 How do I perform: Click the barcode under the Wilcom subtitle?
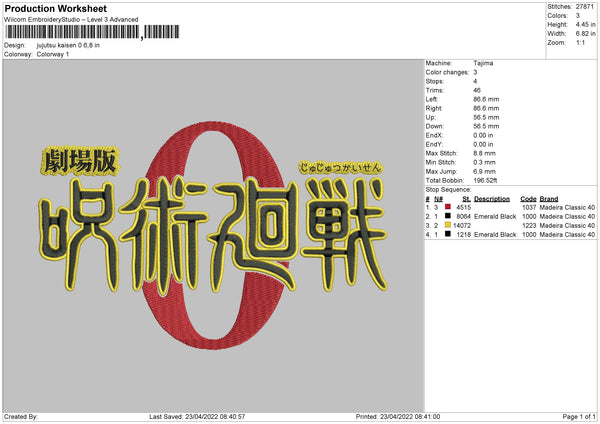tap(91, 32)
